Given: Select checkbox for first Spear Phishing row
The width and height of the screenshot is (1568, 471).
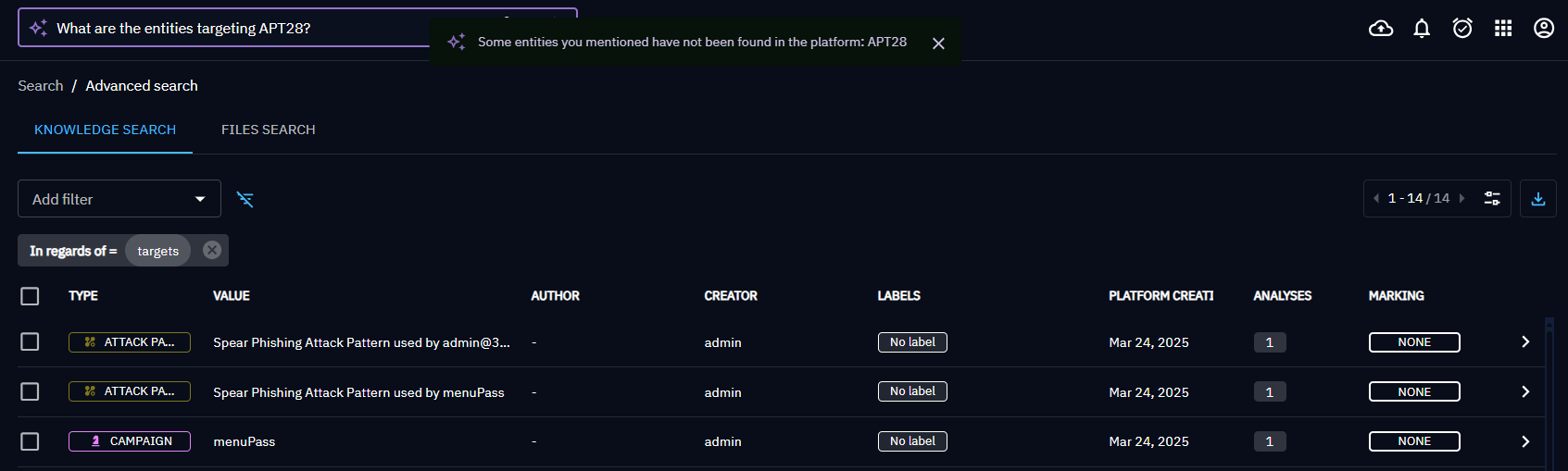Looking at the screenshot, I should pos(30,342).
